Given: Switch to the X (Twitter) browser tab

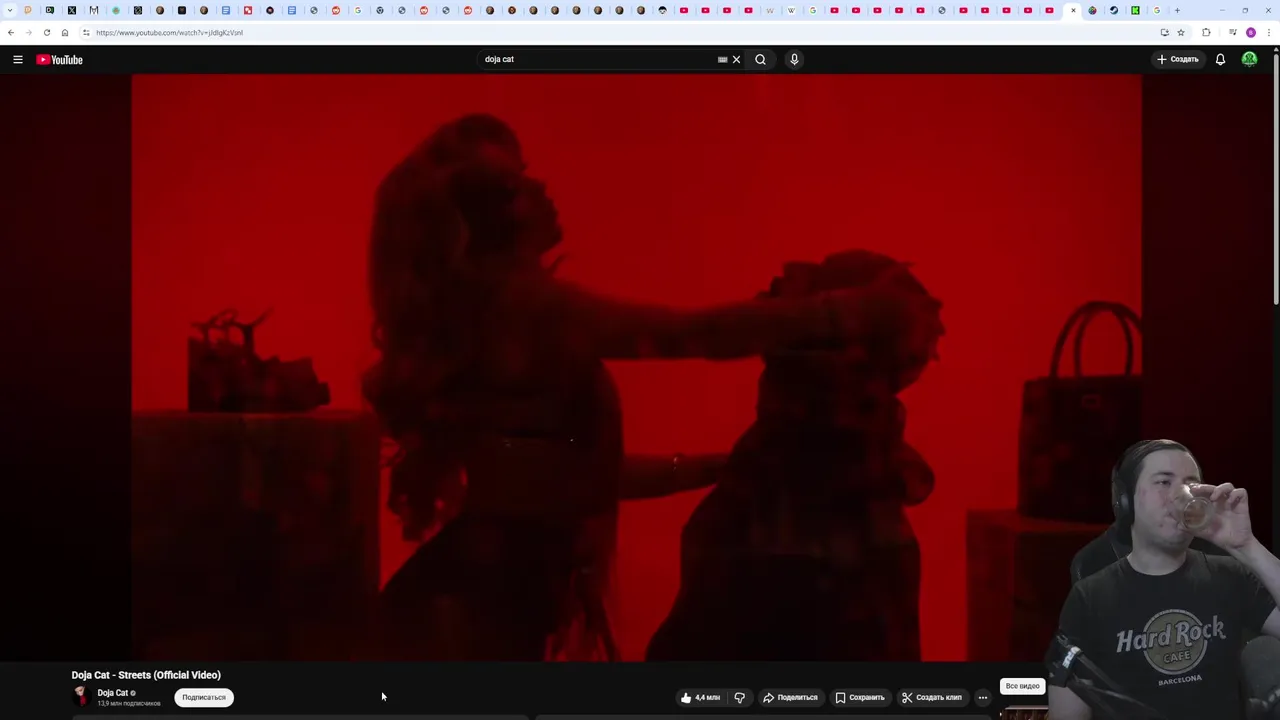Looking at the screenshot, I should pyautogui.click(x=72, y=10).
